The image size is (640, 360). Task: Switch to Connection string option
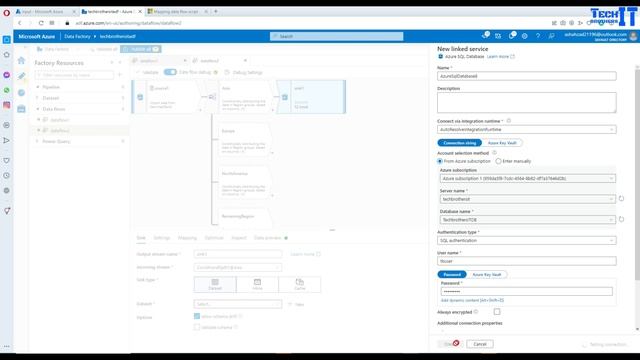460,143
